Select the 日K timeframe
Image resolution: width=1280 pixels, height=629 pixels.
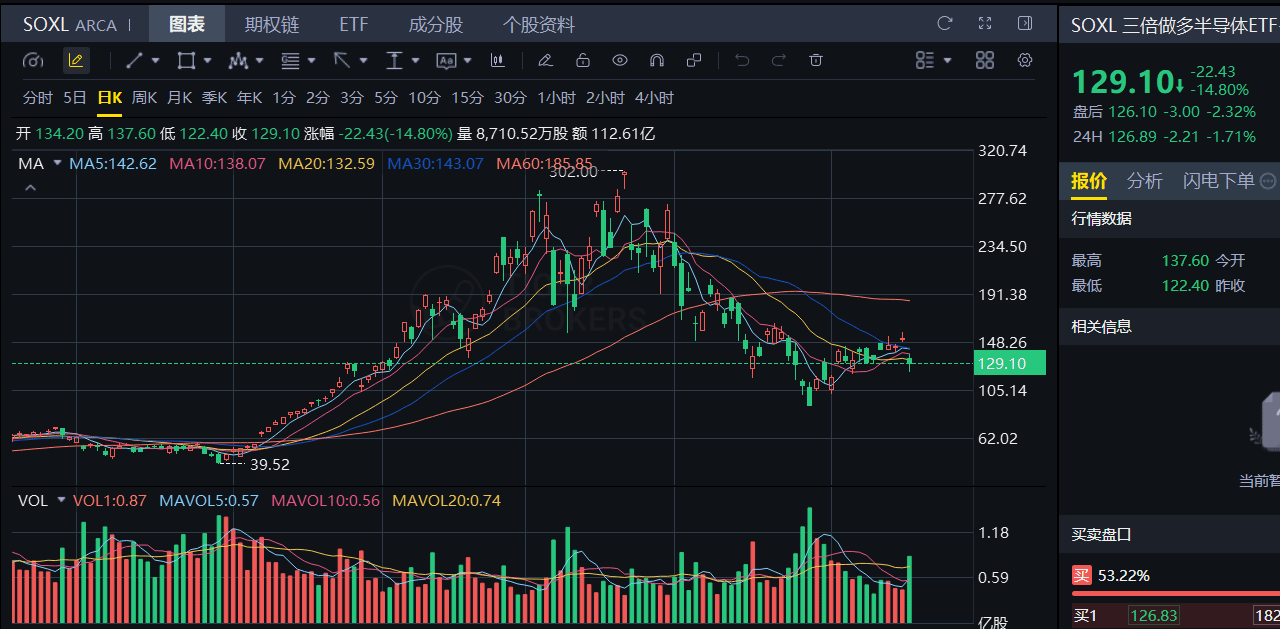click(110, 98)
